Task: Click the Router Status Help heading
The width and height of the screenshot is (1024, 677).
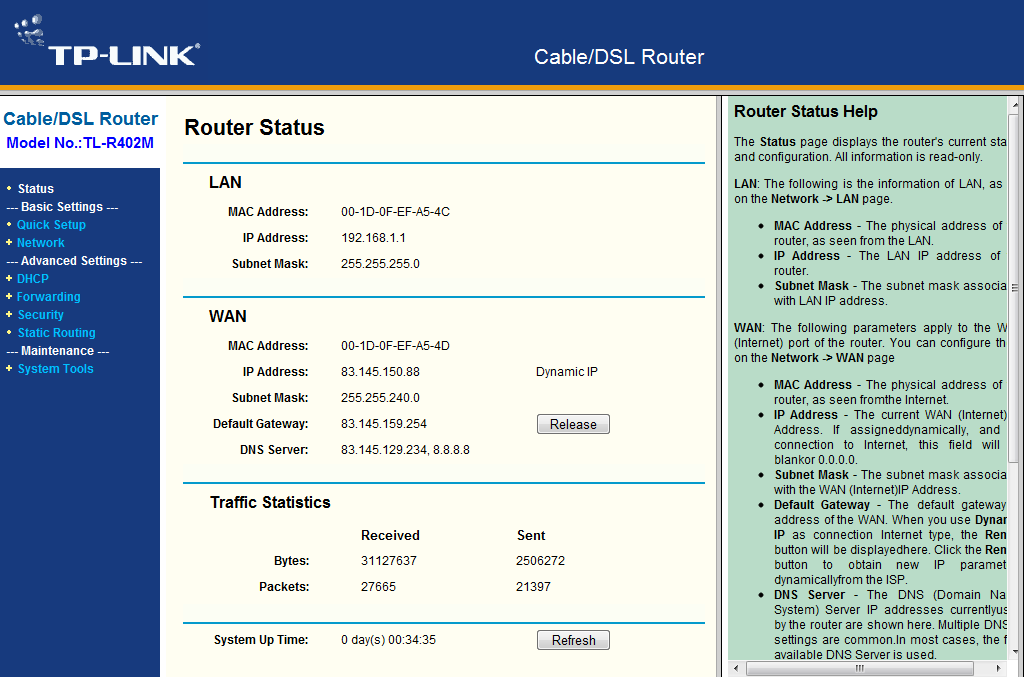Action: click(x=805, y=112)
